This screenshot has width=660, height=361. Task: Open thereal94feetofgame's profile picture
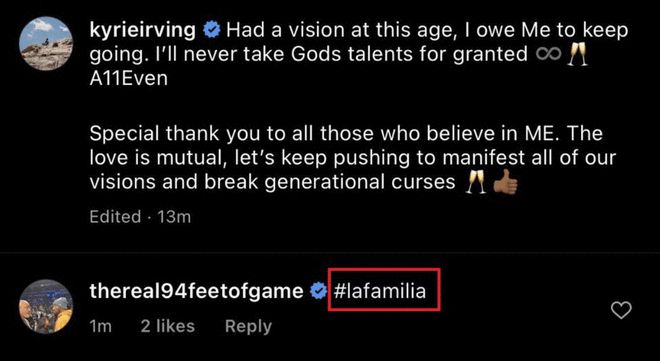[46, 306]
